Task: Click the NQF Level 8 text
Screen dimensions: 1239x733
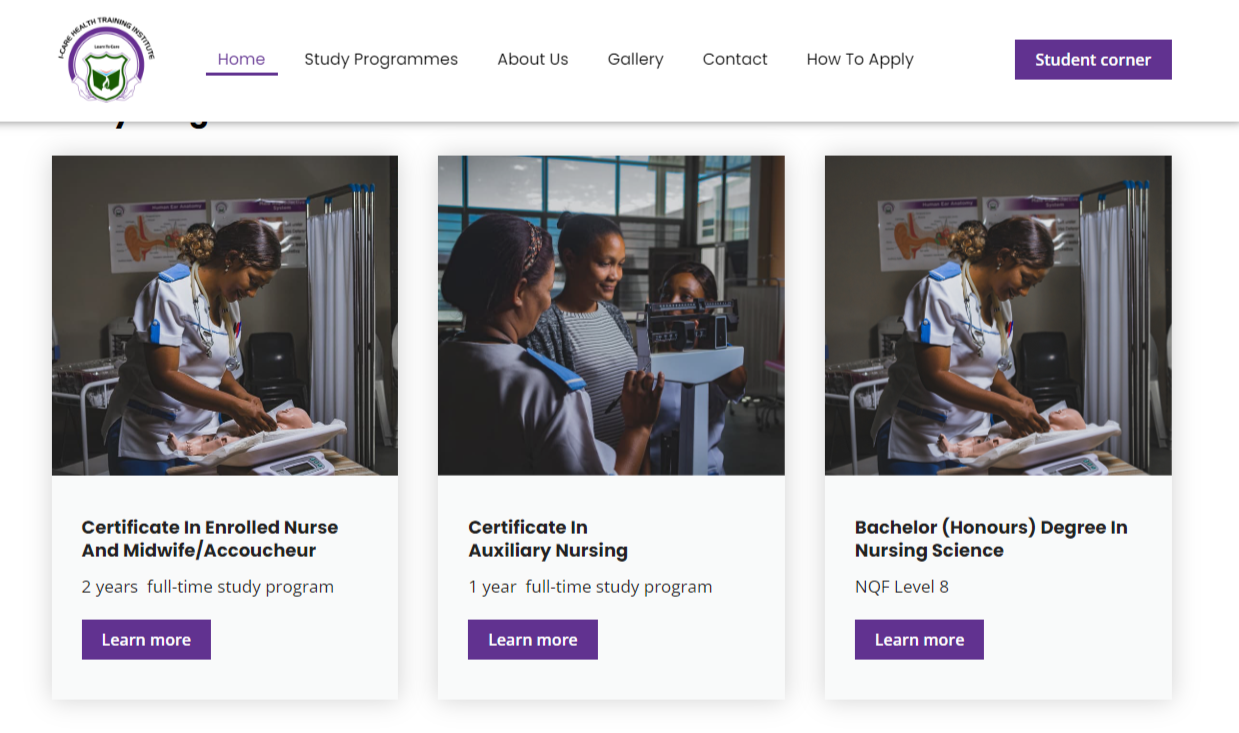Action: pyautogui.click(x=901, y=586)
